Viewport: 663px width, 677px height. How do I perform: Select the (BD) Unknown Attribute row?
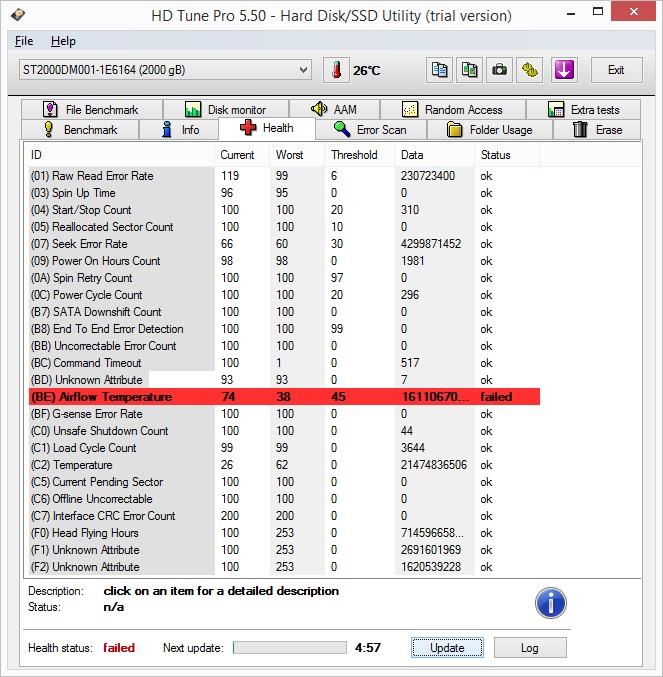[x=284, y=380]
